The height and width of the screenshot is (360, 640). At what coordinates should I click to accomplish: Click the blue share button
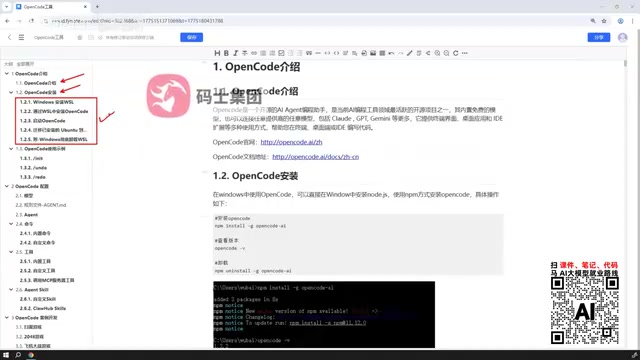(x=599, y=37)
